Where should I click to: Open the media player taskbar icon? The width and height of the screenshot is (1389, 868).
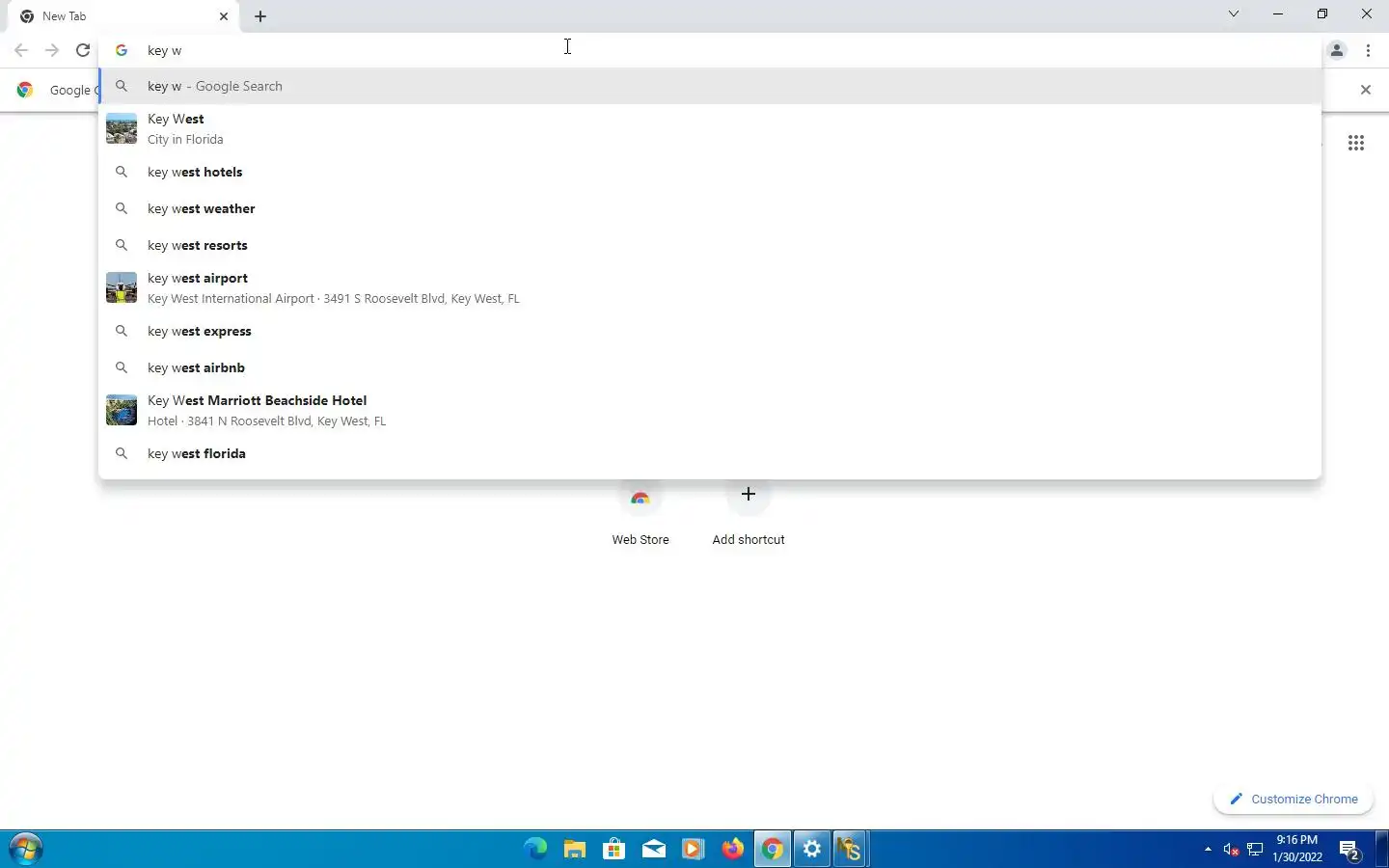tap(693, 849)
